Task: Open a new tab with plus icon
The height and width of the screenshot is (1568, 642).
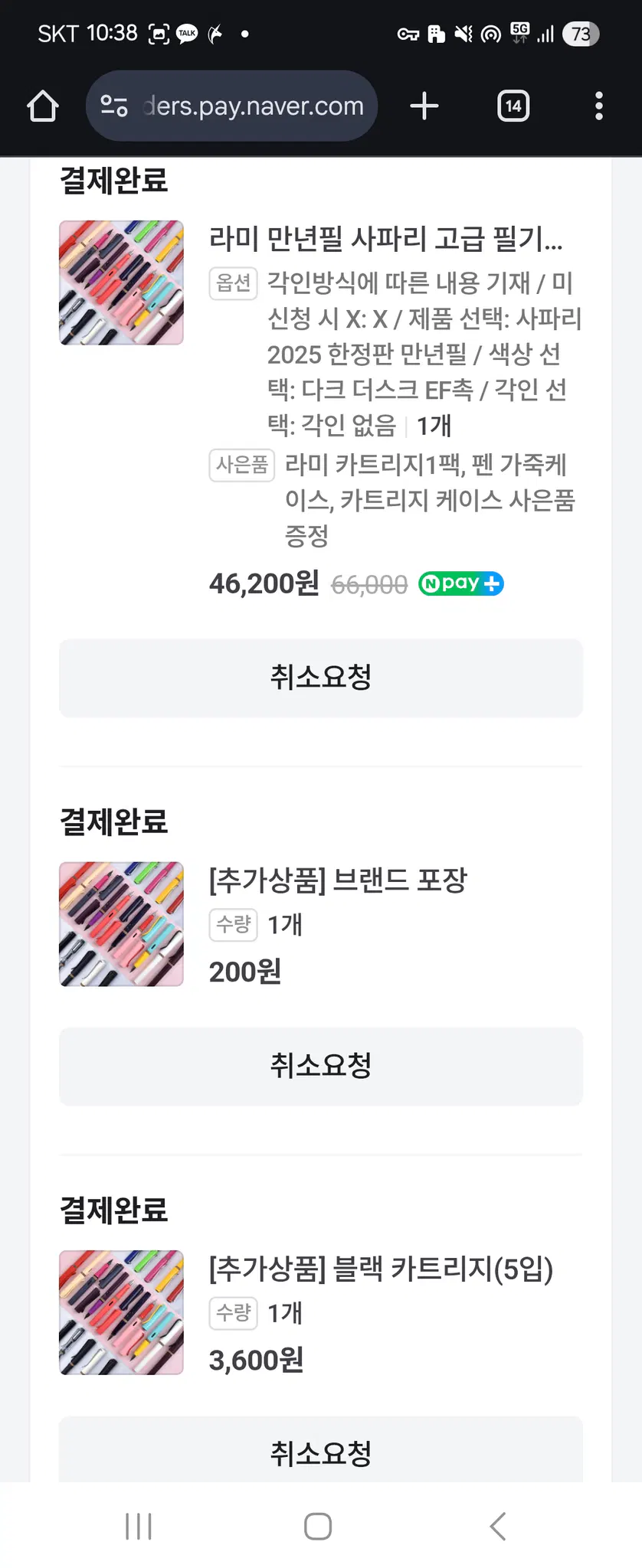Action: [424, 106]
